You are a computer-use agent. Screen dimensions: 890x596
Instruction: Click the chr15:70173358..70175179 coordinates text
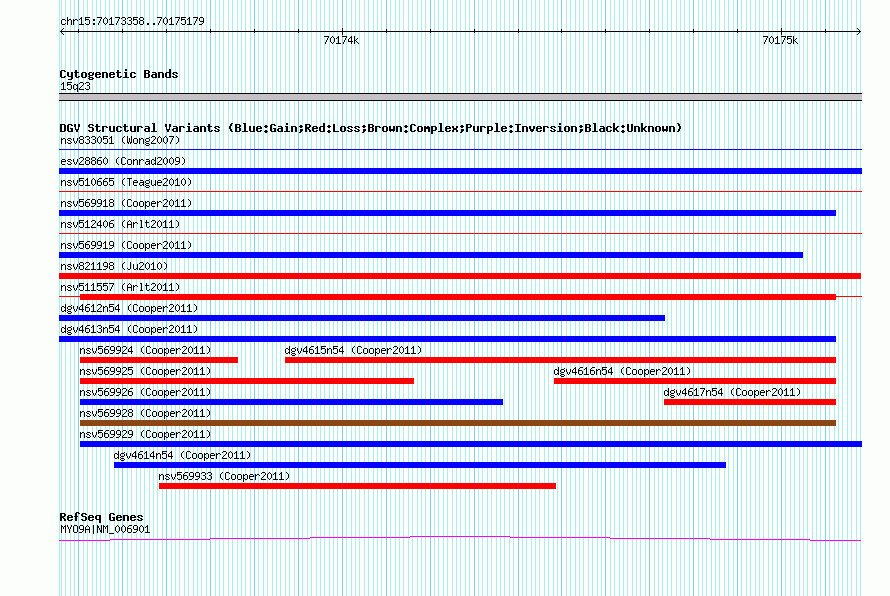(132, 22)
